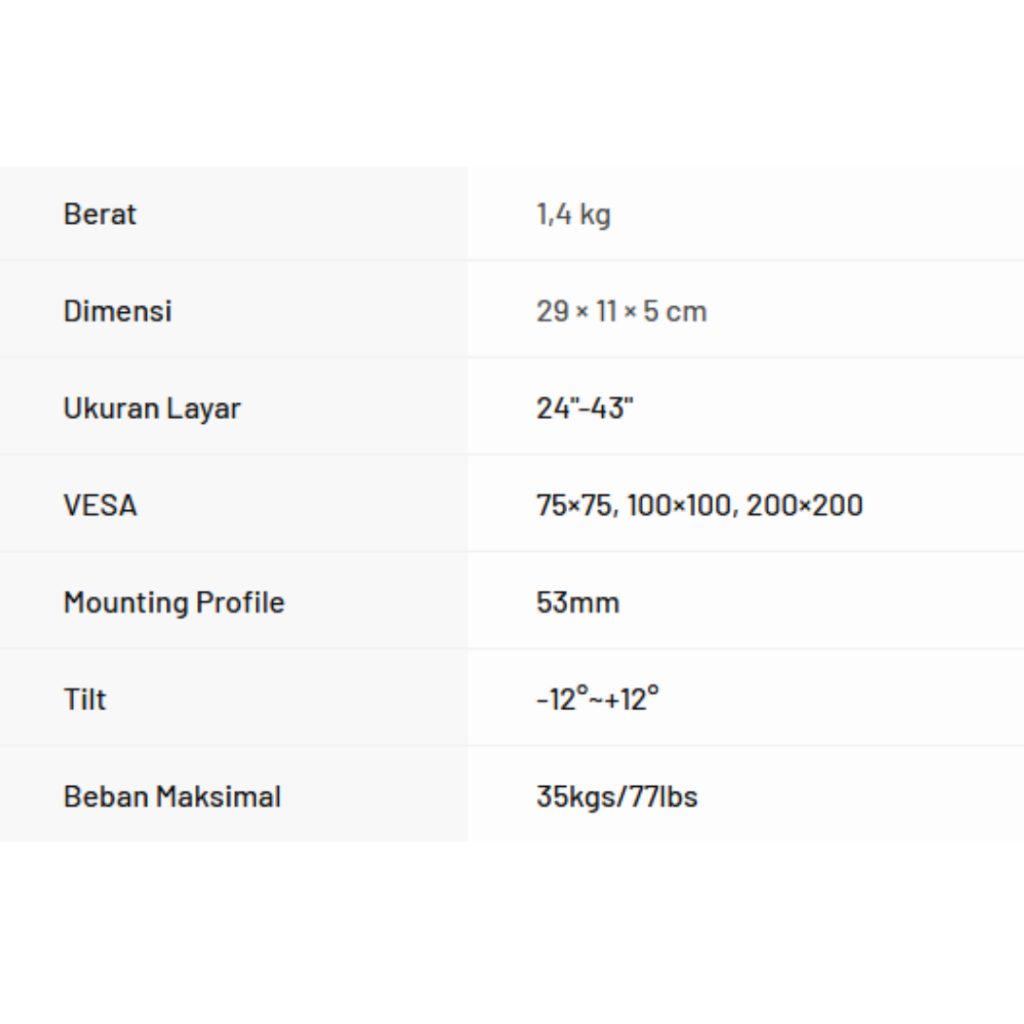The height and width of the screenshot is (1024, 1024).
Task: Select the 75×75 VESA value
Action: coord(575,505)
